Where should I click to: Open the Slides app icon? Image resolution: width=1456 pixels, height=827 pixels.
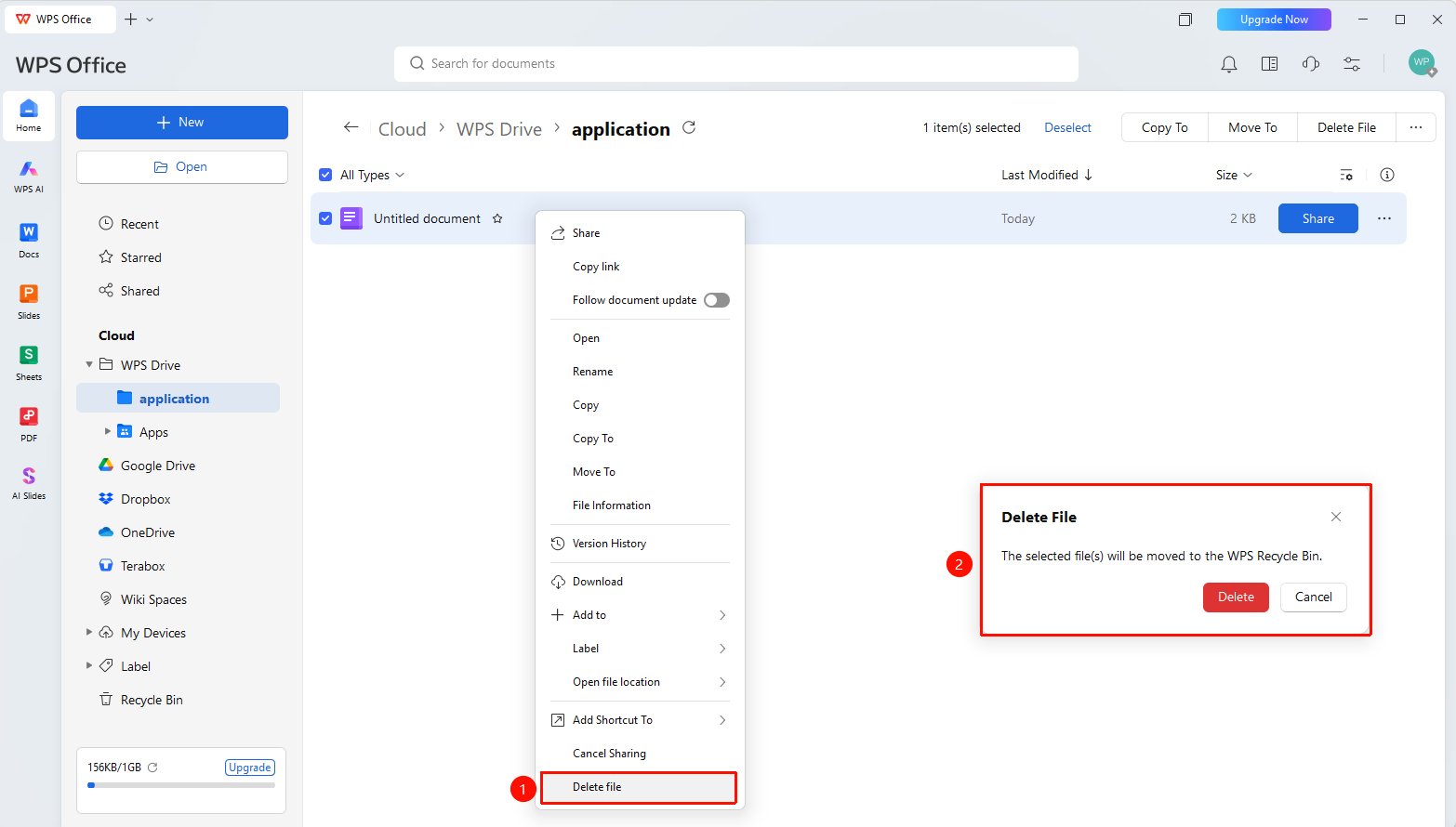[29, 301]
